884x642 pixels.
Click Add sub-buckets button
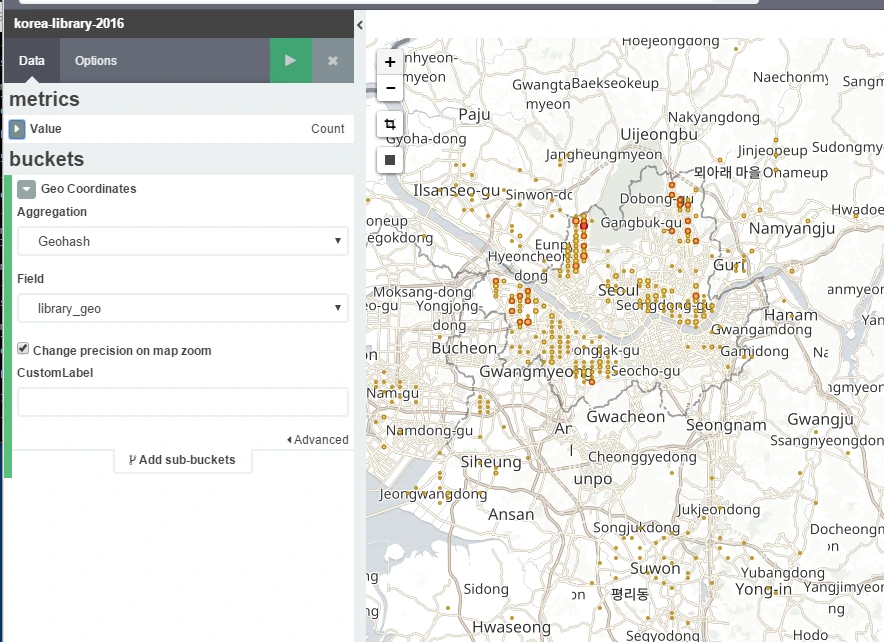coord(182,460)
